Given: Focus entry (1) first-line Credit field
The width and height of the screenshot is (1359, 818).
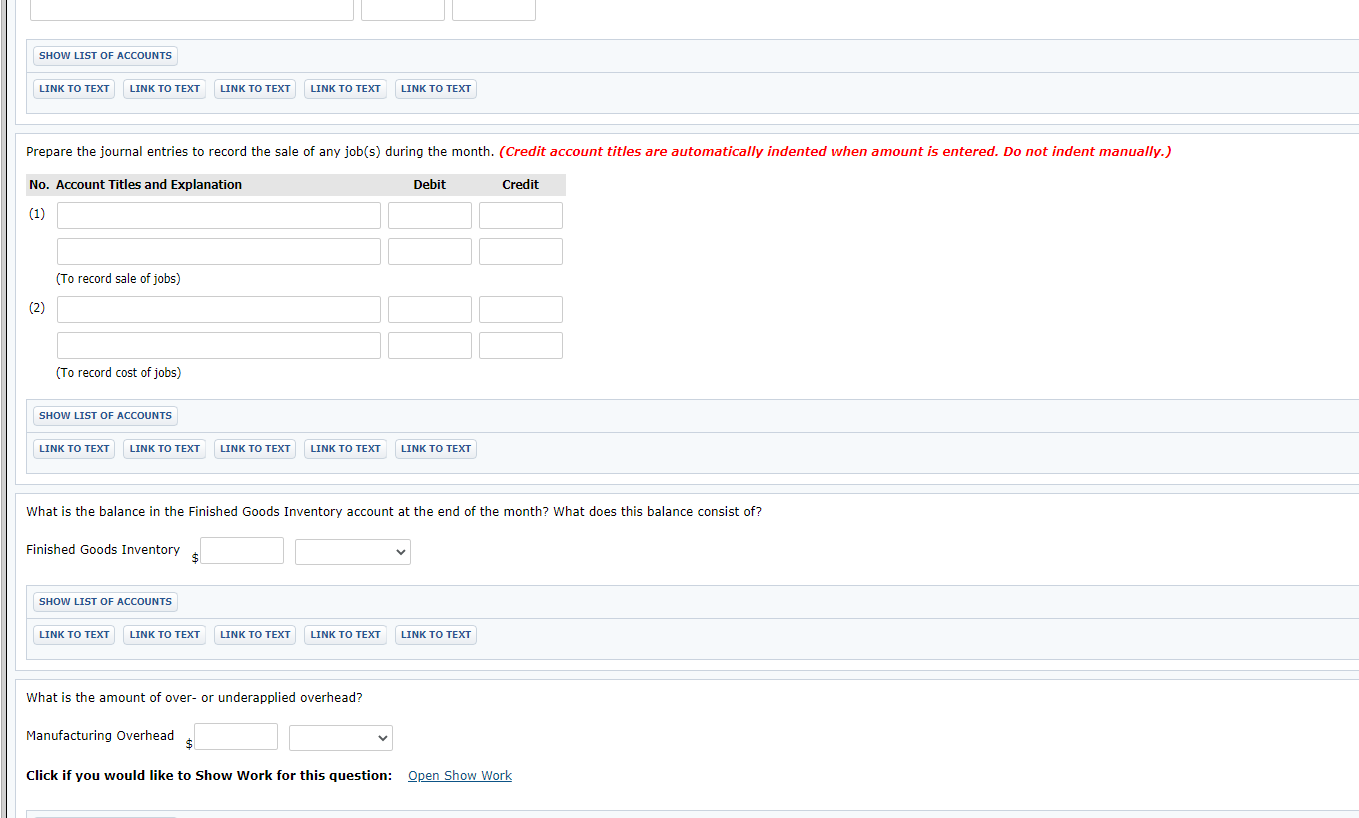Looking at the screenshot, I should [521, 216].
